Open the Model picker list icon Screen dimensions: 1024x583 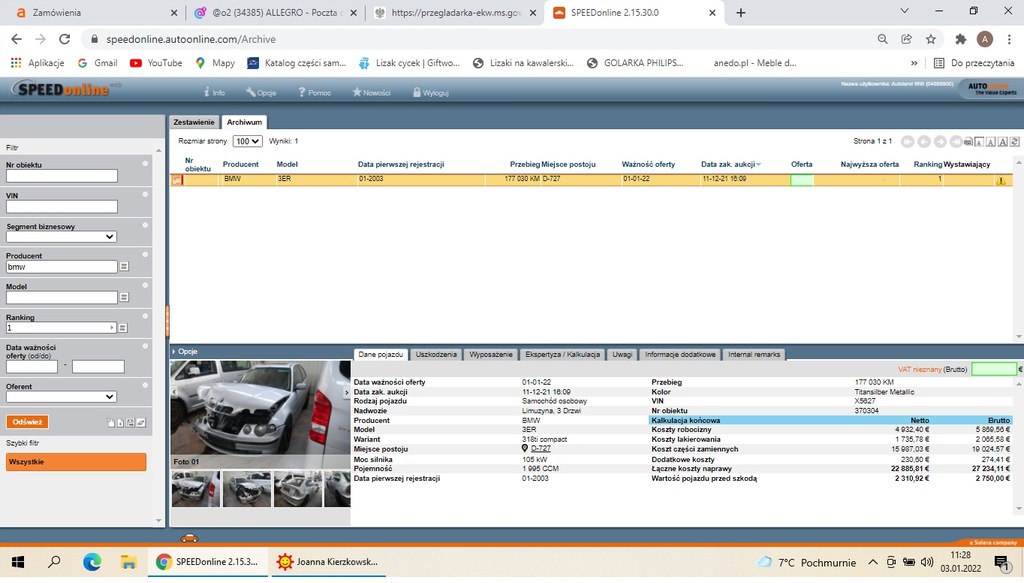click(125, 297)
